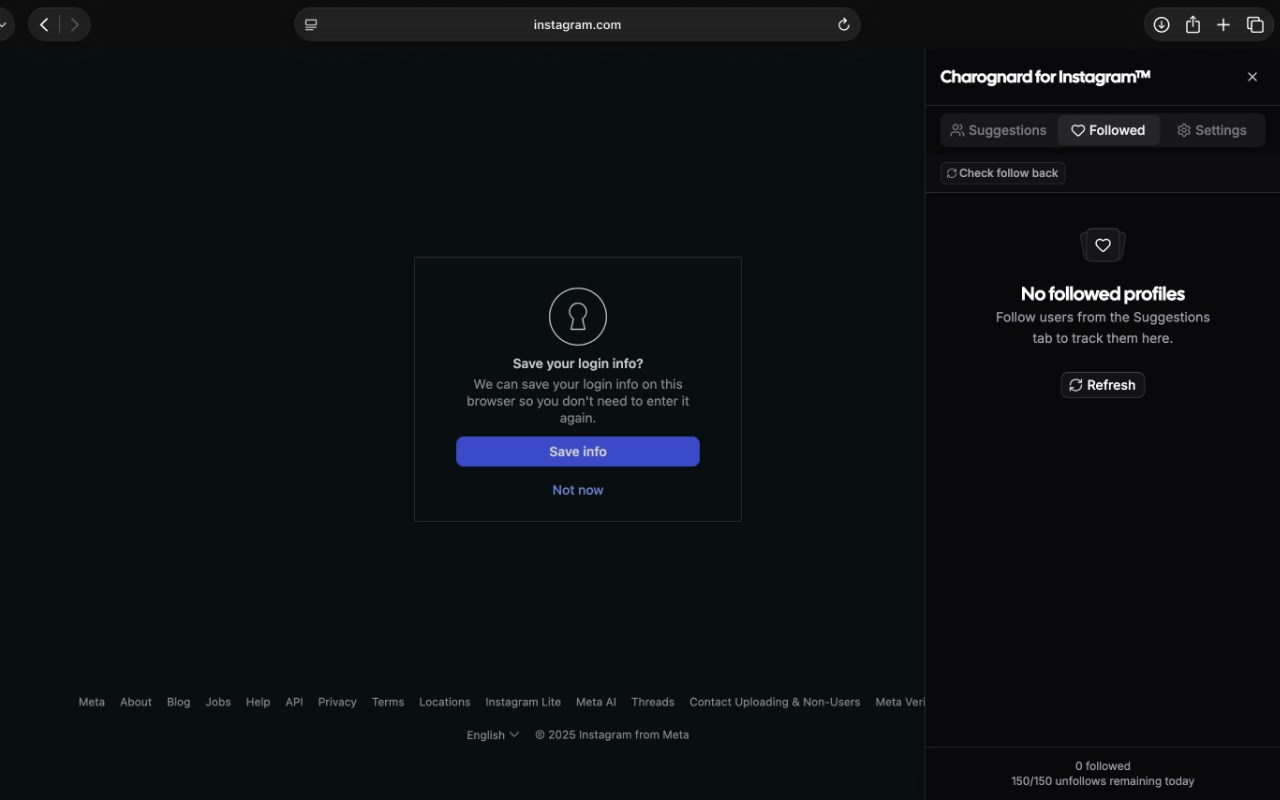The width and height of the screenshot is (1280, 800).
Task: Click the © 2025 Instagram from Meta text
Action: point(612,735)
